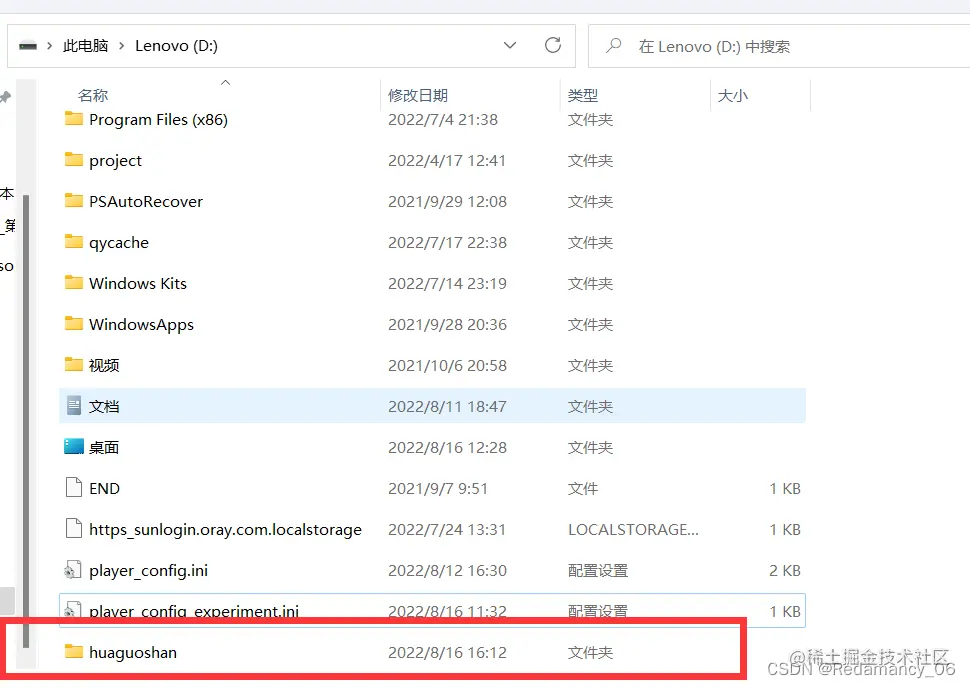The width and height of the screenshot is (970, 688).
Task: Click the Windows Kits folder icon
Action: (74, 283)
